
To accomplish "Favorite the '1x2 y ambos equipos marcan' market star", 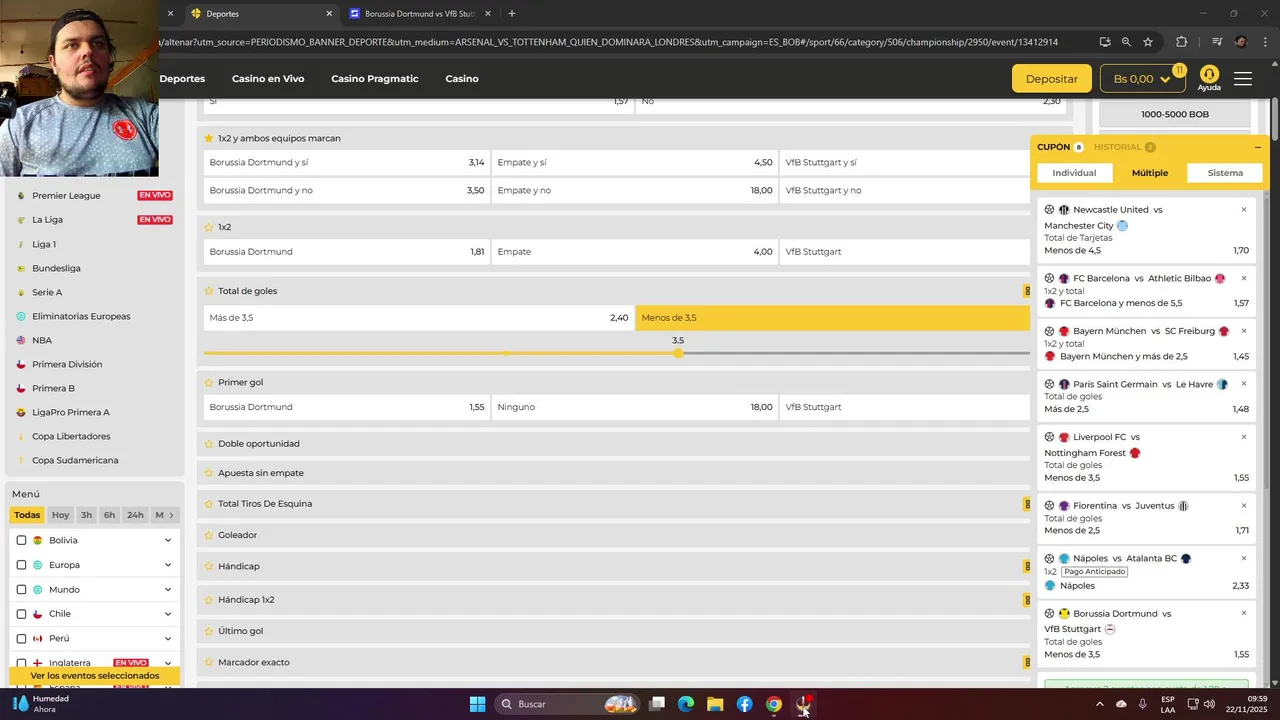I will tap(209, 138).
